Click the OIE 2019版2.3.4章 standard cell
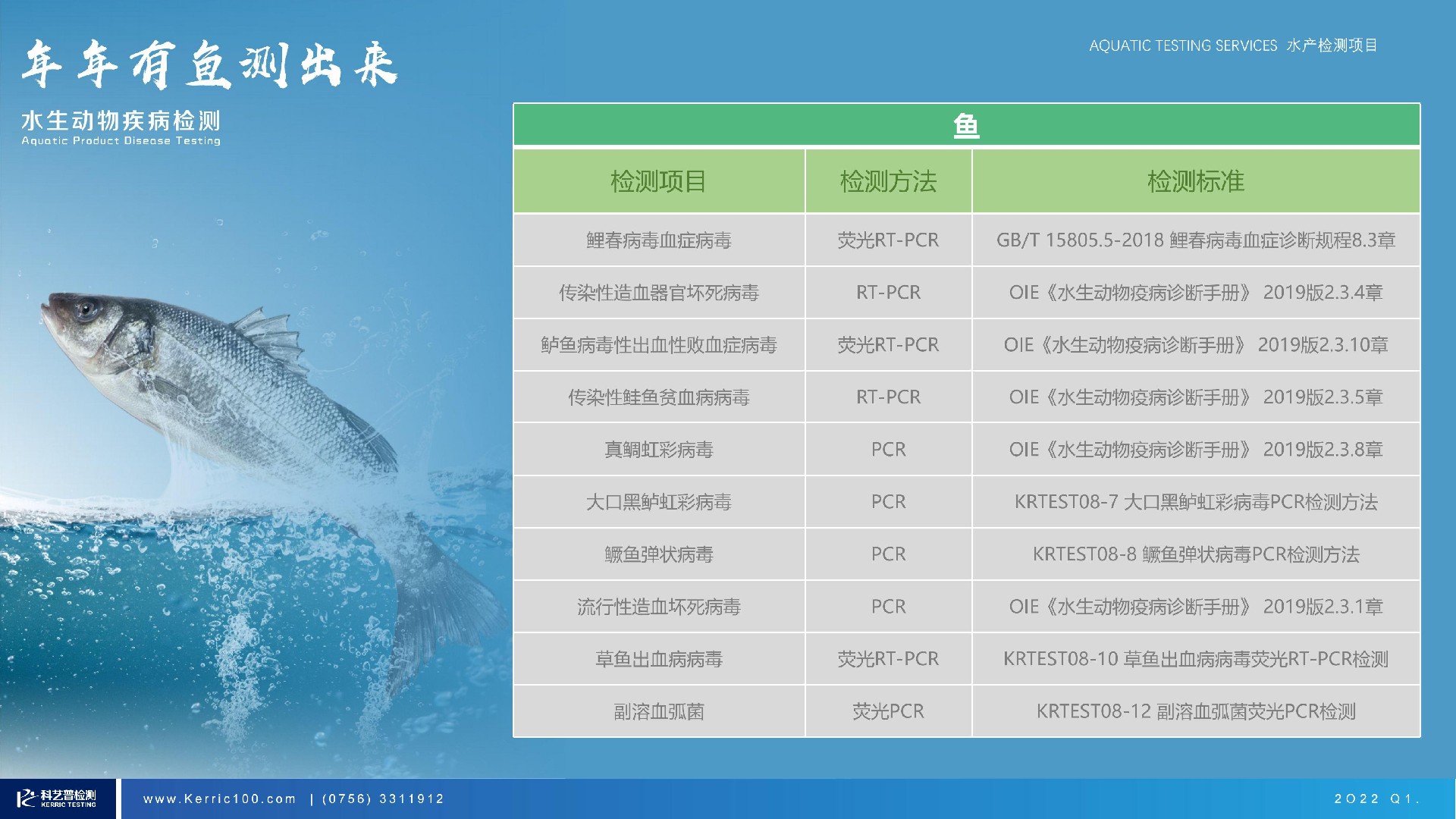The height and width of the screenshot is (819, 1456). click(x=1196, y=293)
